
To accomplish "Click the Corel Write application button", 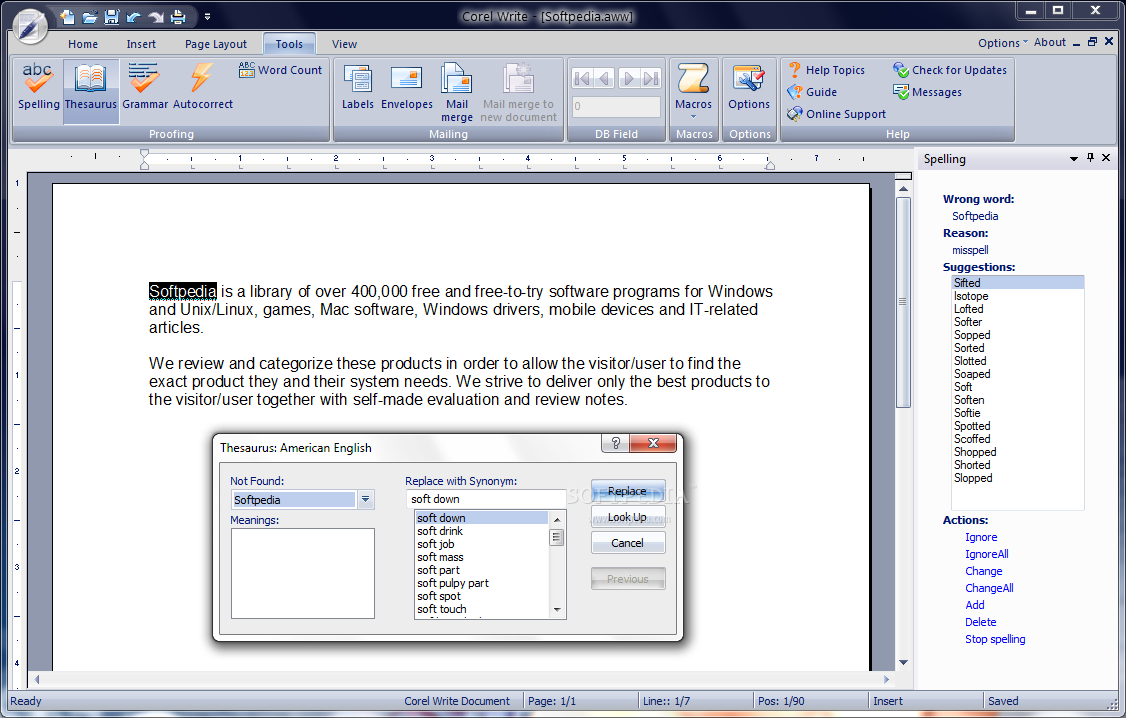I will [x=29, y=27].
